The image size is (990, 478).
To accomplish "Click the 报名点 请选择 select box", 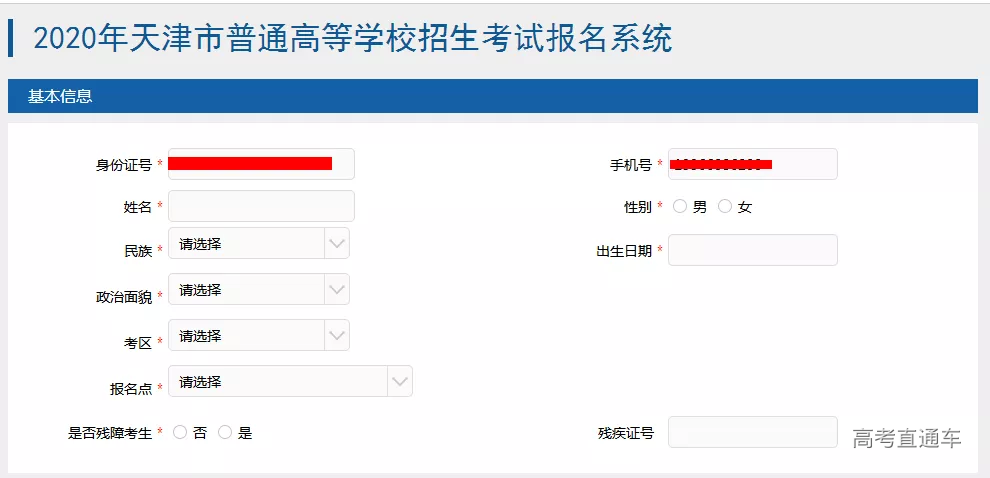I will (x=278, y=382).
